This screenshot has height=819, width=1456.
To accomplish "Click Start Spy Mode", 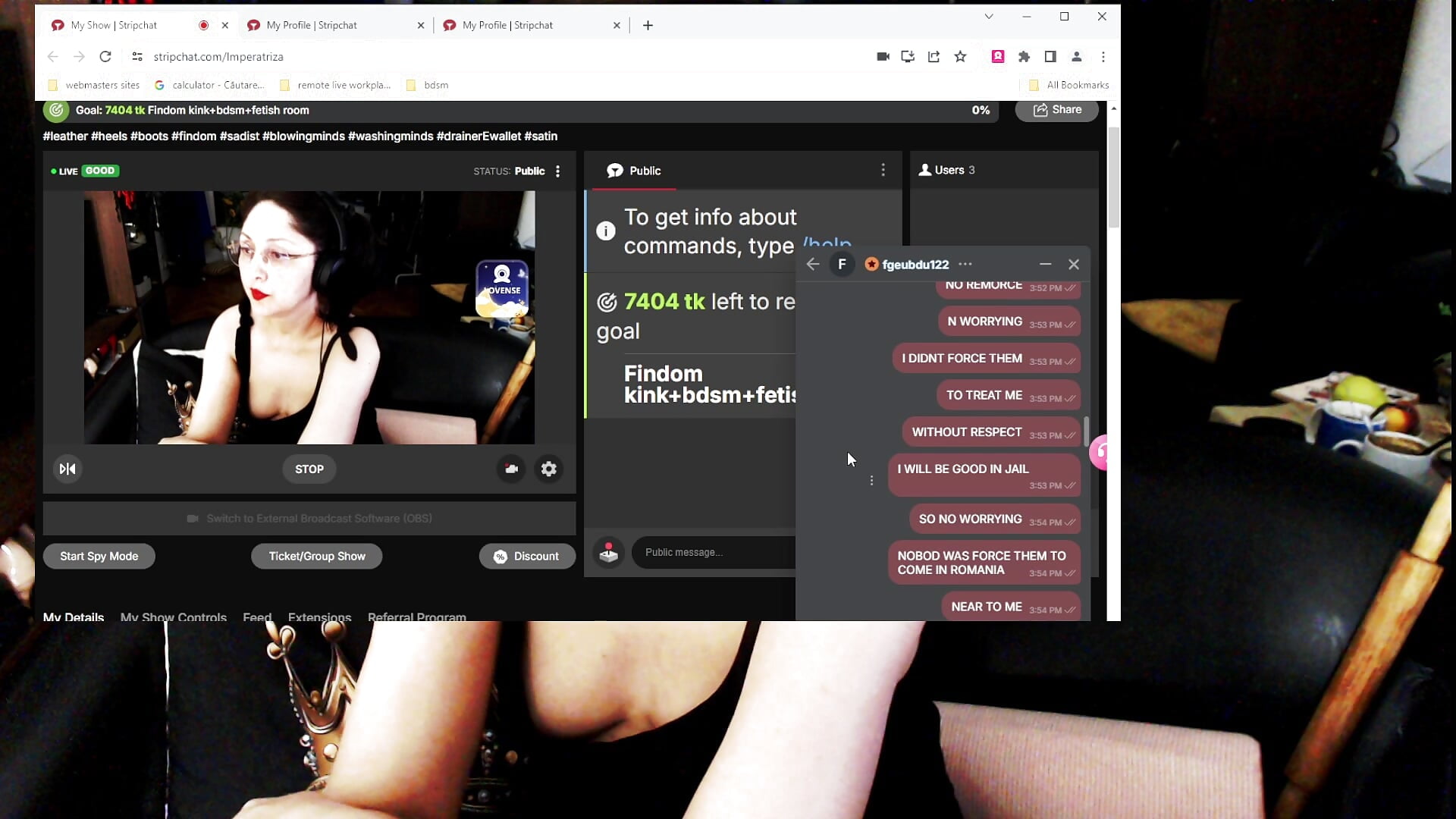I will coord(99,557).
